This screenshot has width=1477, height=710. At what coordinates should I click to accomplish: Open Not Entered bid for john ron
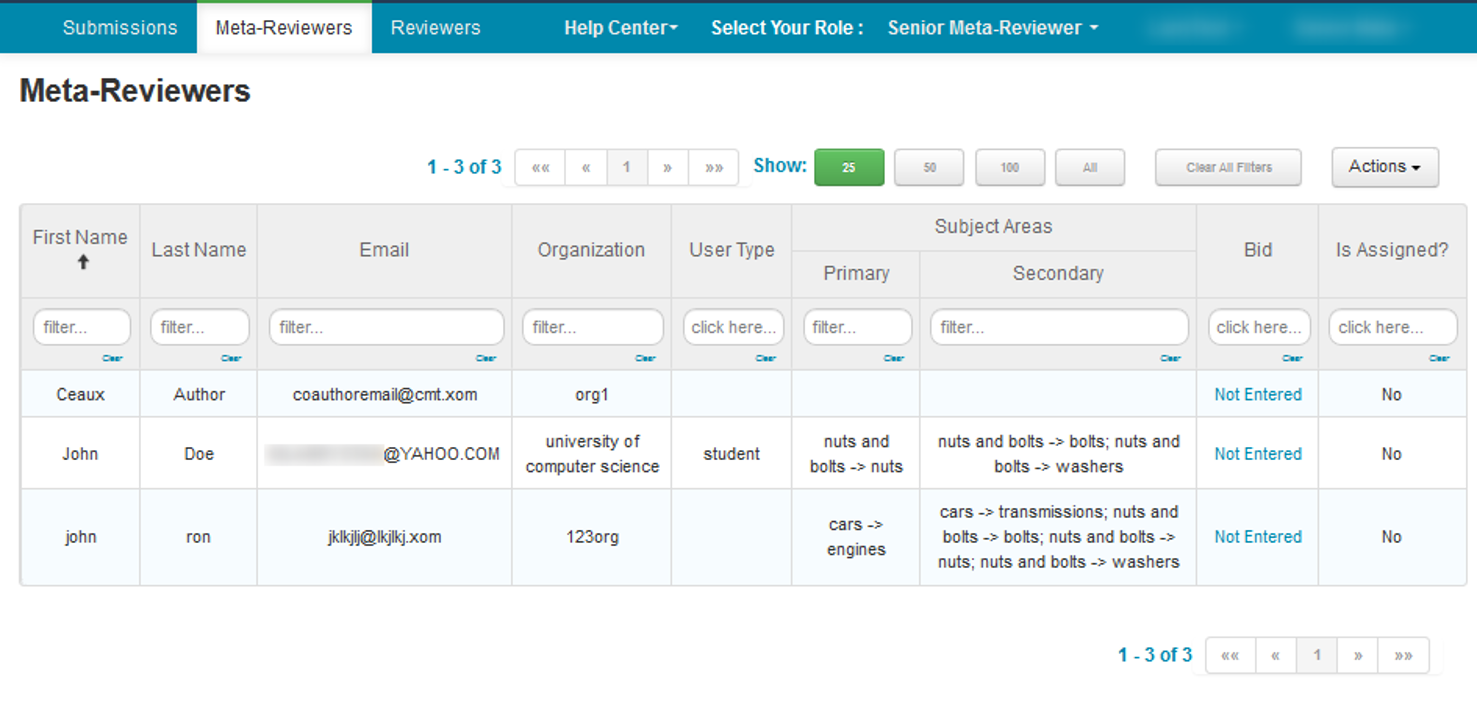pyautogui.click(x=1258, y=537)
